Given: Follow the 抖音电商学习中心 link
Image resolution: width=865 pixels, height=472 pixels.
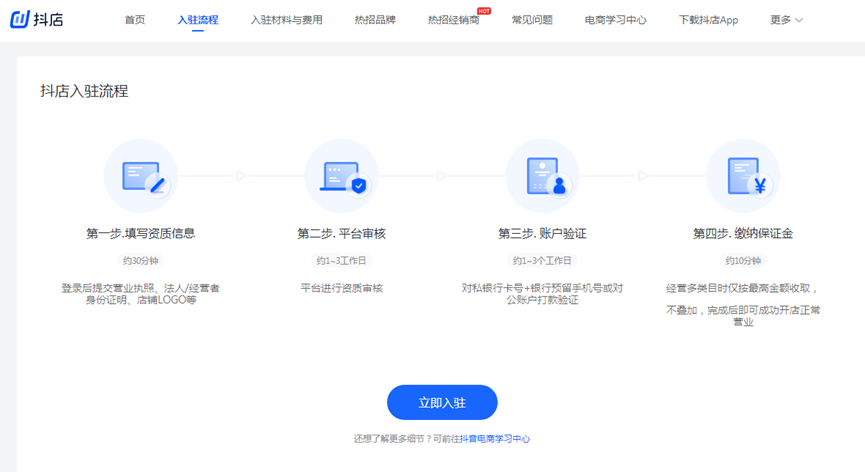Looking at the screenshot, I should [x=495, y=439].
